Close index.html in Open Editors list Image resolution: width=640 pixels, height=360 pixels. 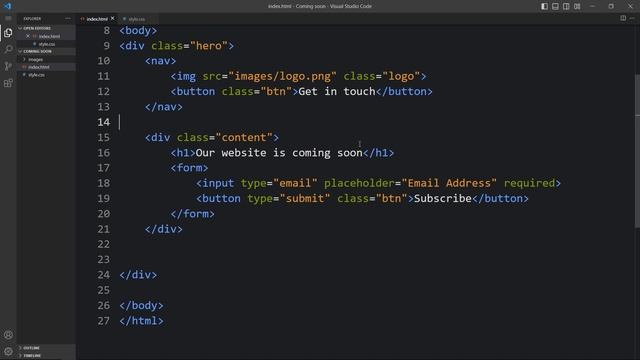coord(28,36)
